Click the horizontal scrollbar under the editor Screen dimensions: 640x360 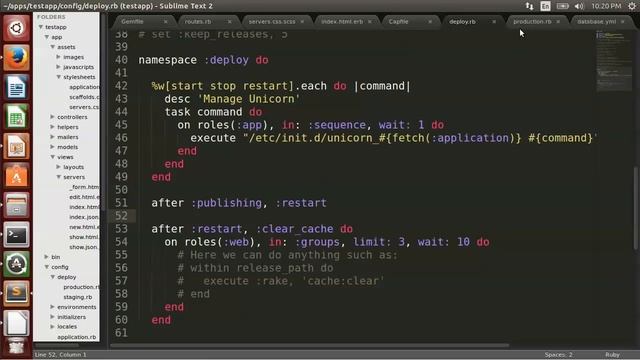310,345
